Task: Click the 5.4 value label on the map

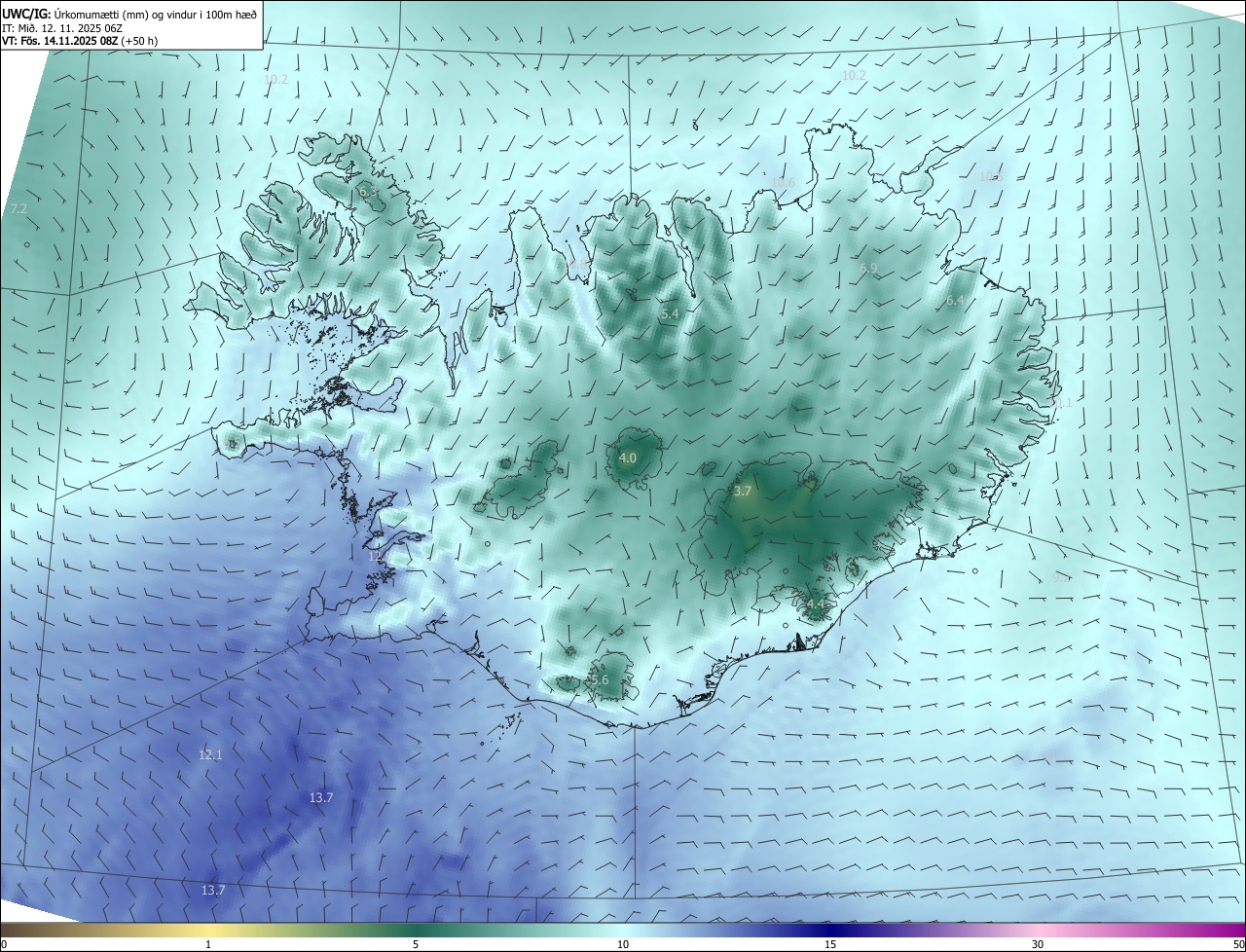Action: (670, 314)
